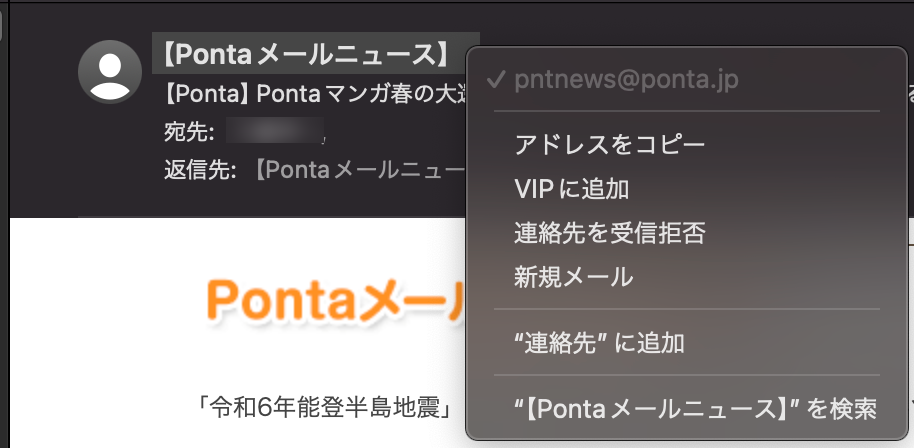Choose "連絡先"に追加 menu entry
This screenshot has width=914, height=448.
click(599, 343)
